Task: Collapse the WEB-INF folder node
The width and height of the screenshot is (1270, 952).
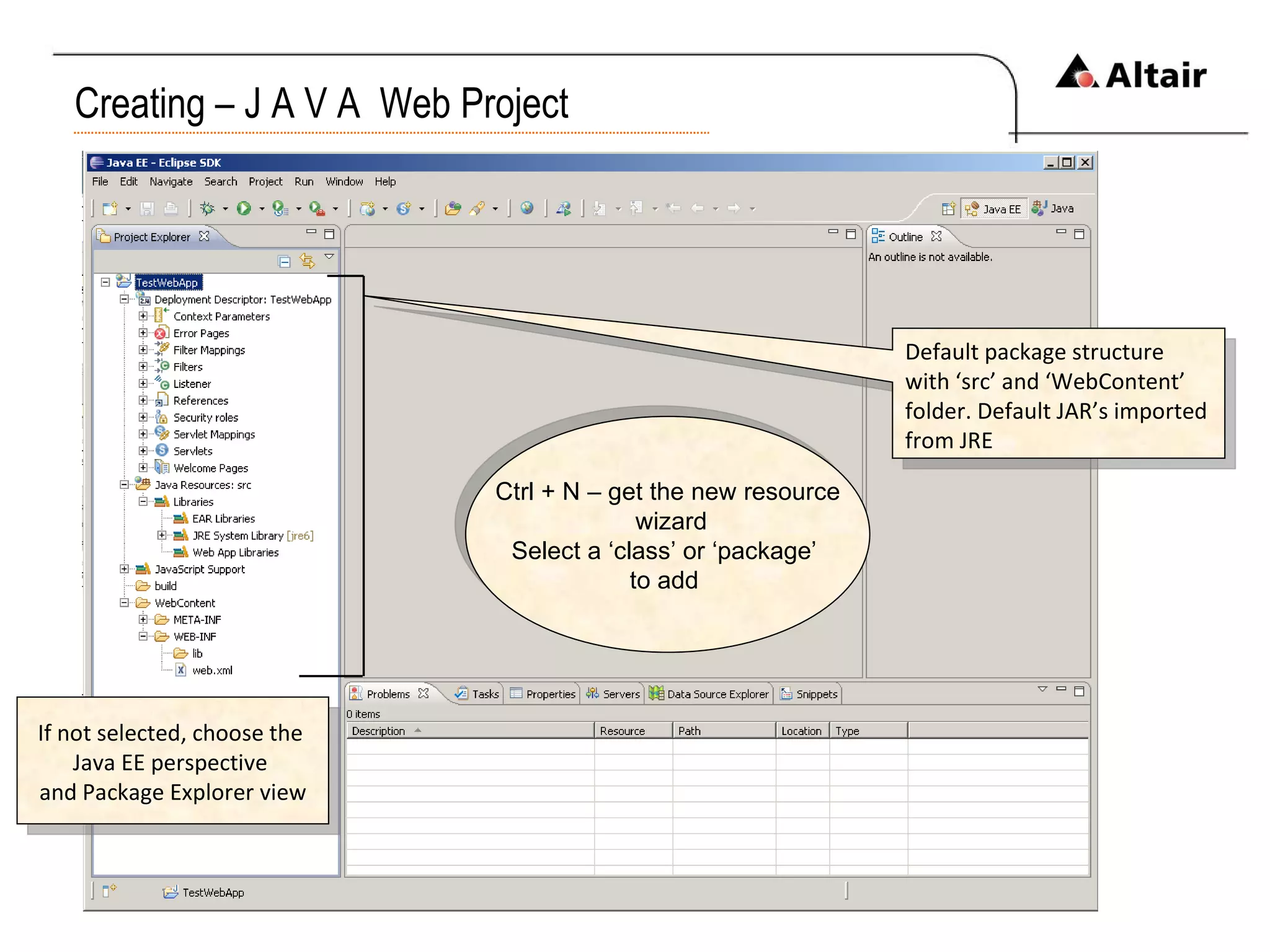Action: pyautogui.click(x=143, y=636)
